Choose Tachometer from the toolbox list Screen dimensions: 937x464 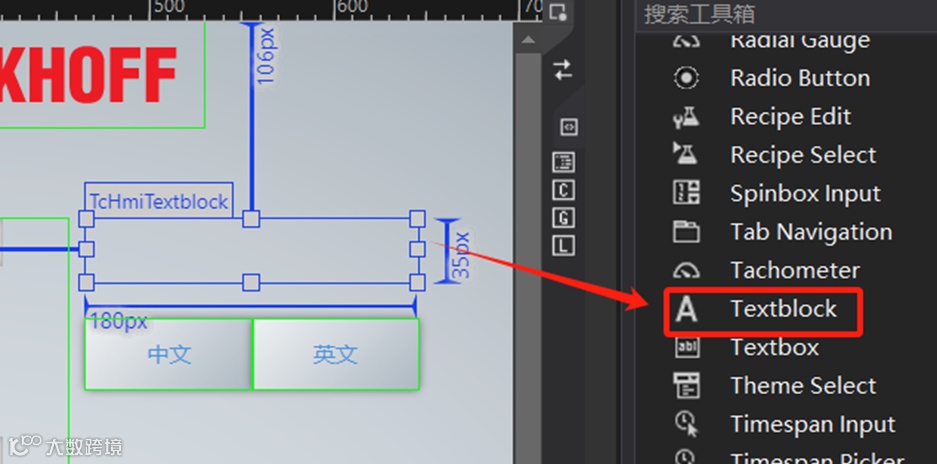(795, 270)
